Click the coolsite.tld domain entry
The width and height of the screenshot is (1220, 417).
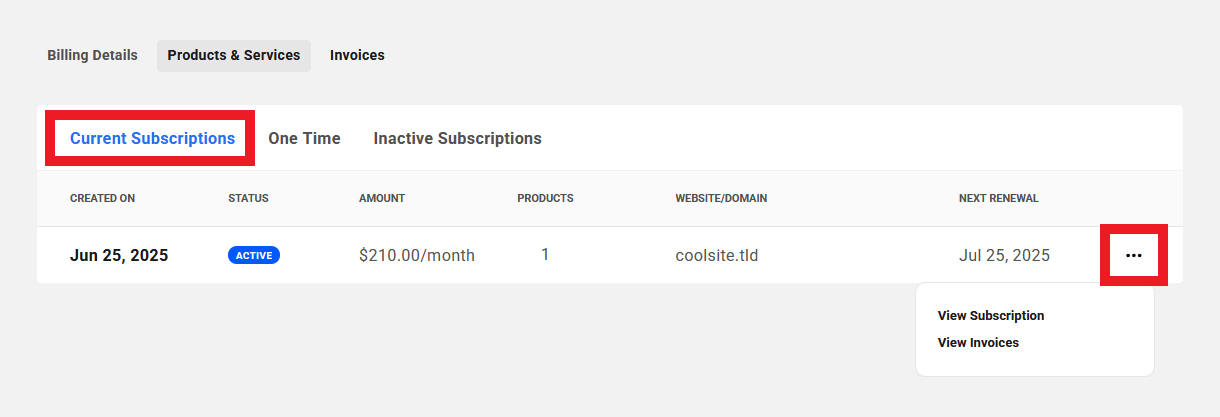(x=716, y=255)
